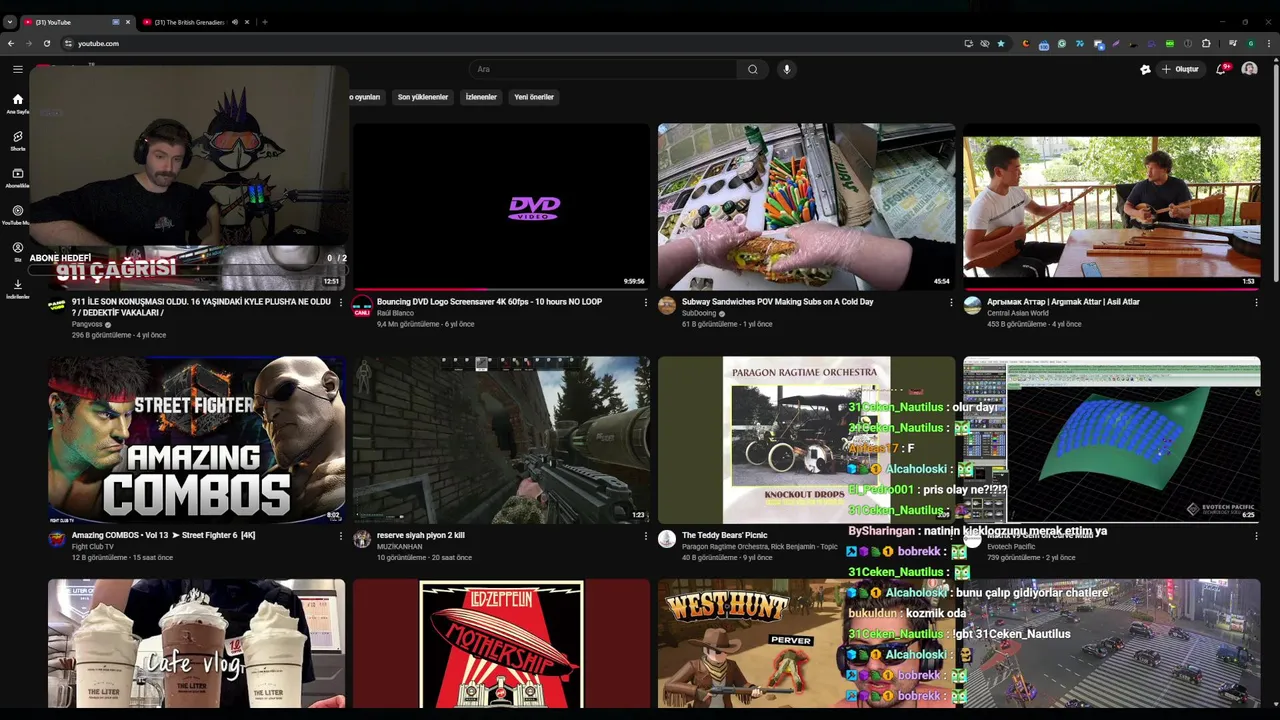Click the crossed-eye icon in address bar
1280x720 pixels.
(x=985, y=43)
